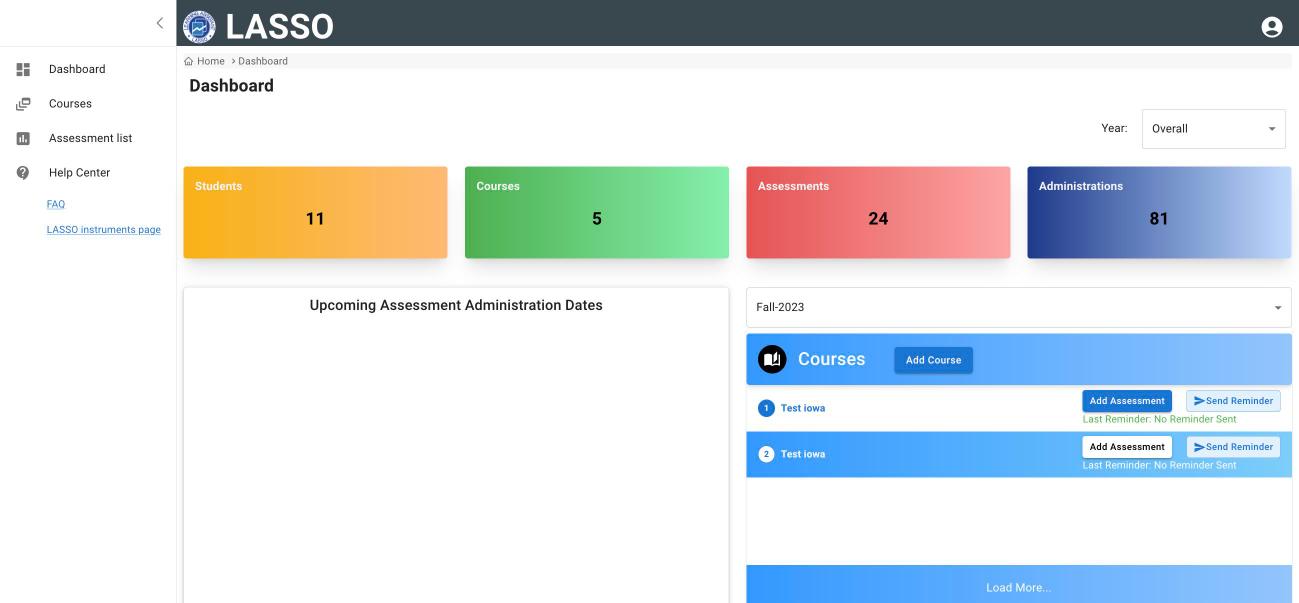The height and width of the screenshot is (603, 1299).
Task: Expand the Fall-2023 term dropdown
Action: [x=1019, y=307]
